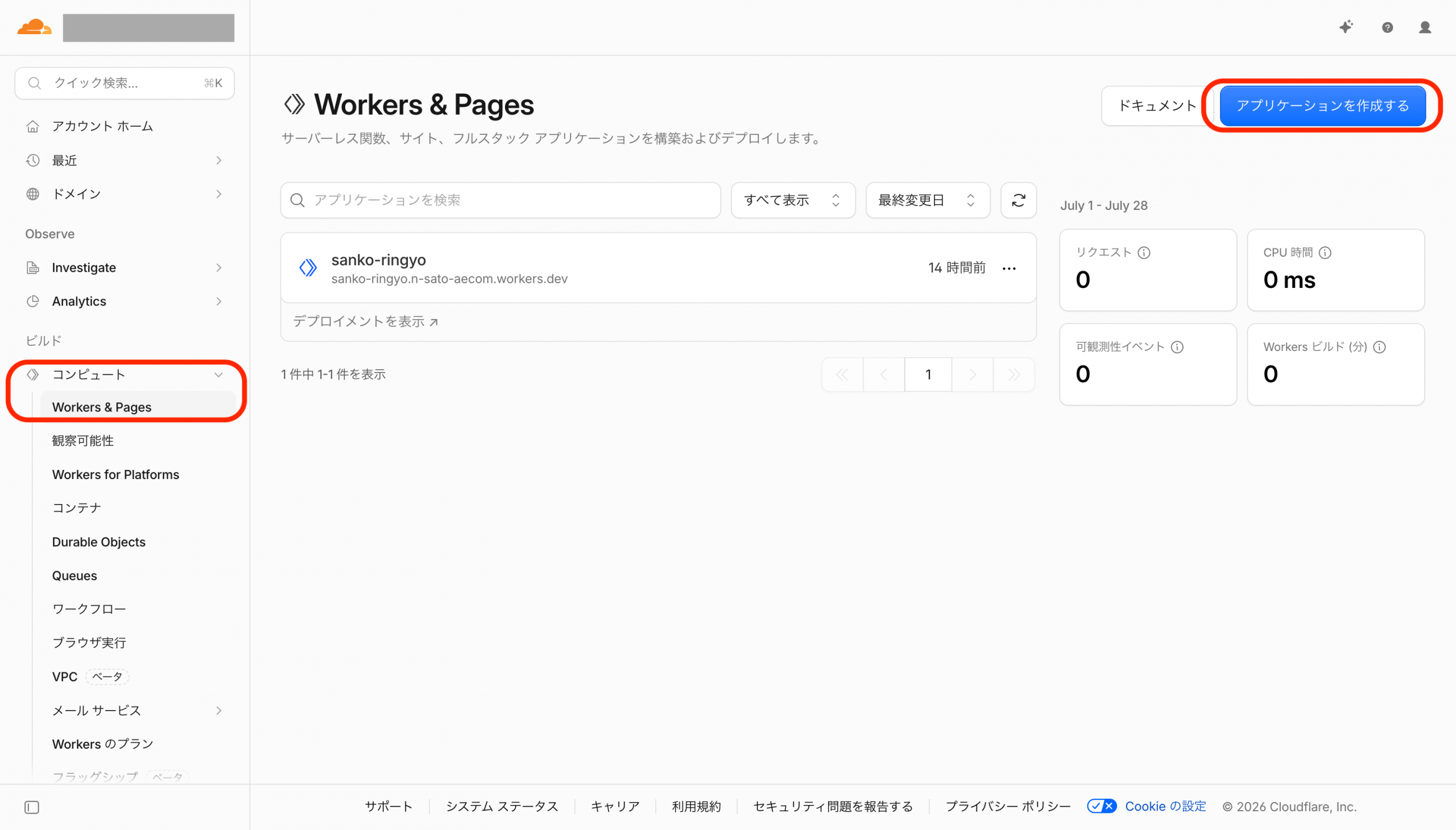1456x830 pixels.
Task: Collapse the sidebar using the panel icon
Action: click(x=32, y=807)
